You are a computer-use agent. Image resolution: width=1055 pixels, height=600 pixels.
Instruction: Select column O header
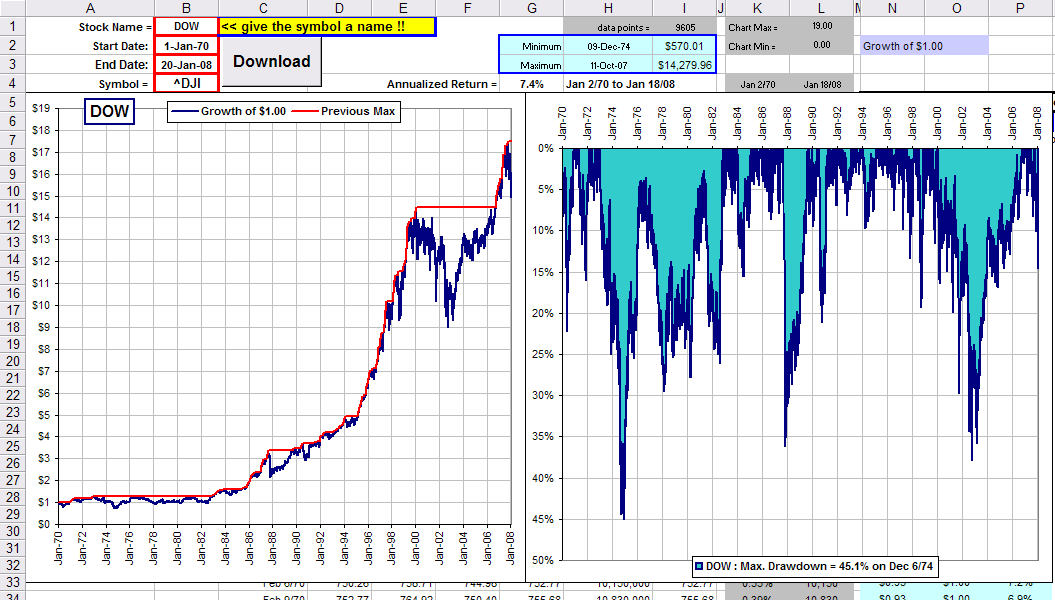957,8
